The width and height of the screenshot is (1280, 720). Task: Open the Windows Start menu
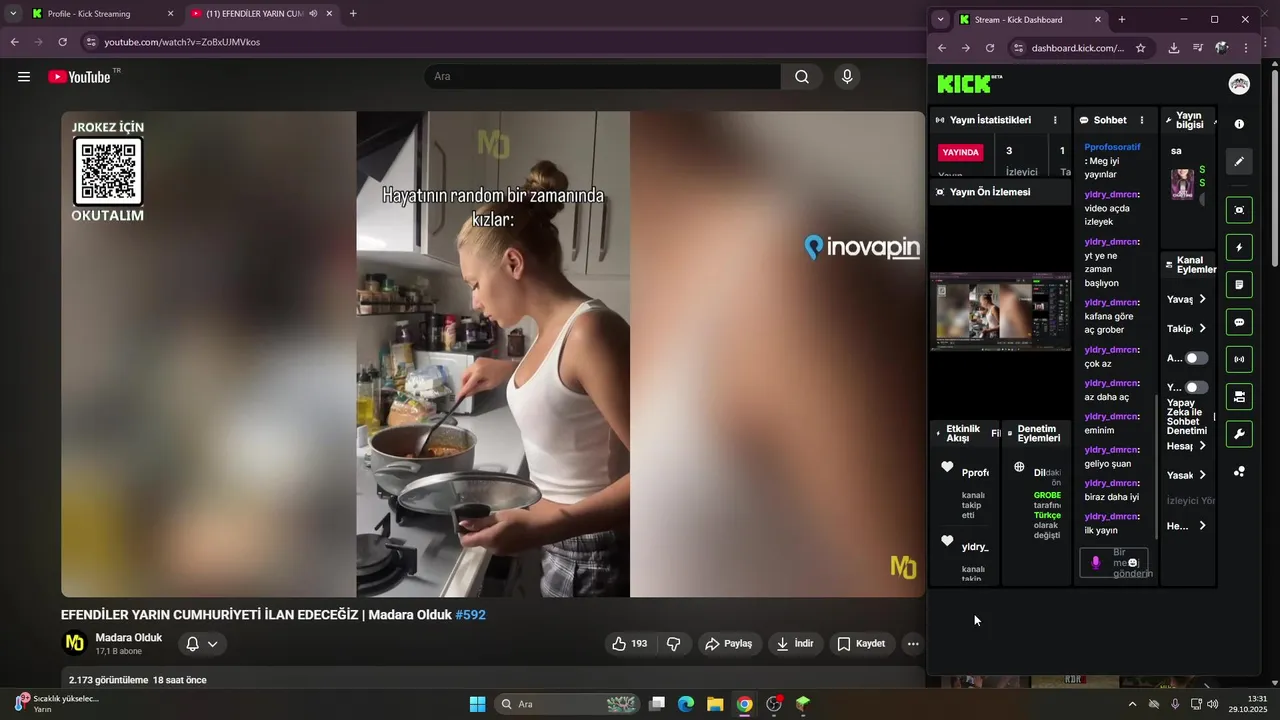(x=477, y=704)
